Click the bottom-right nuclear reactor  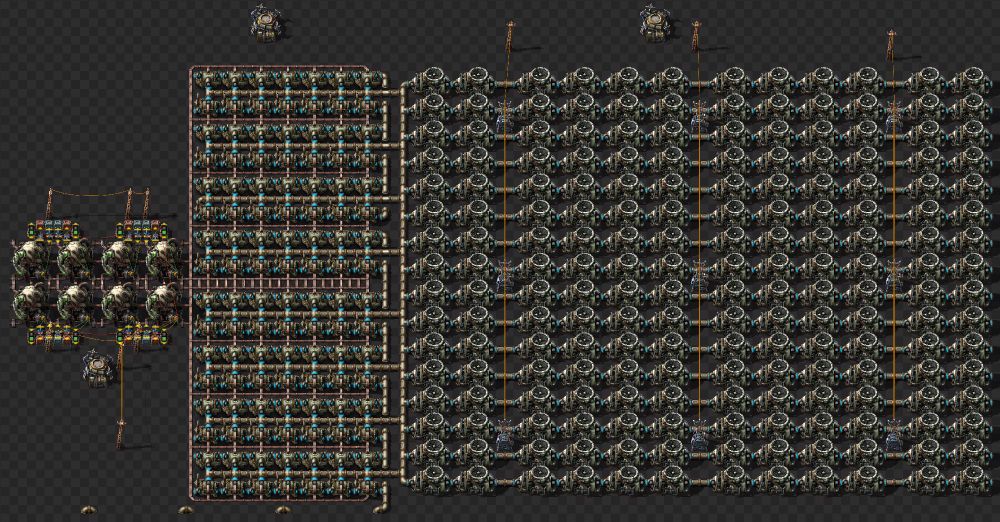pos(165,302)
